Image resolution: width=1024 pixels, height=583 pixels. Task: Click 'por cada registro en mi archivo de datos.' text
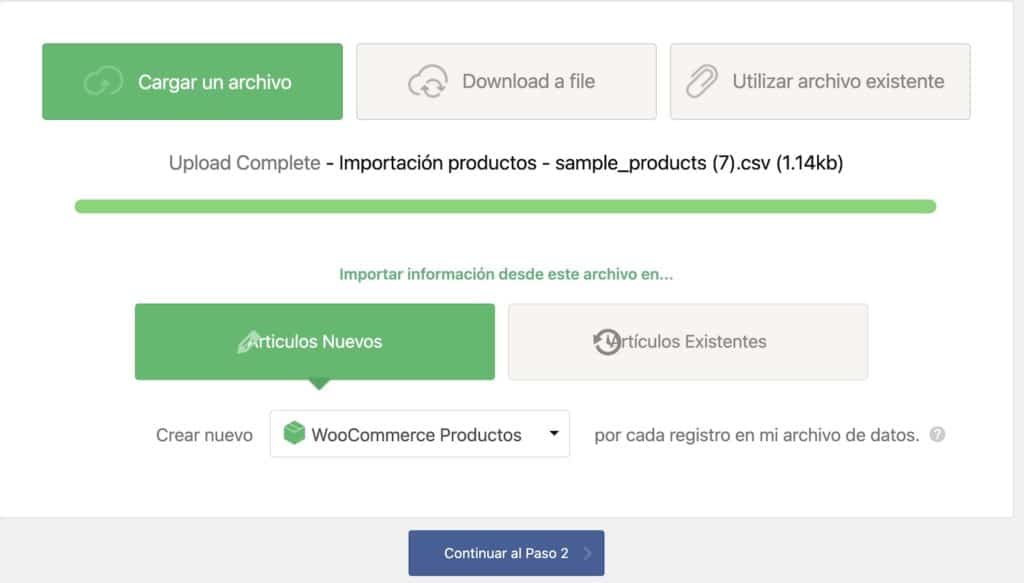(x=756, y=435)
